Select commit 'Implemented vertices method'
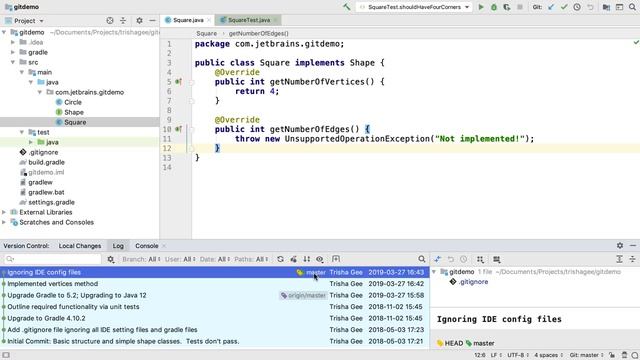This screenshot has width=640, height=360. 215,284
